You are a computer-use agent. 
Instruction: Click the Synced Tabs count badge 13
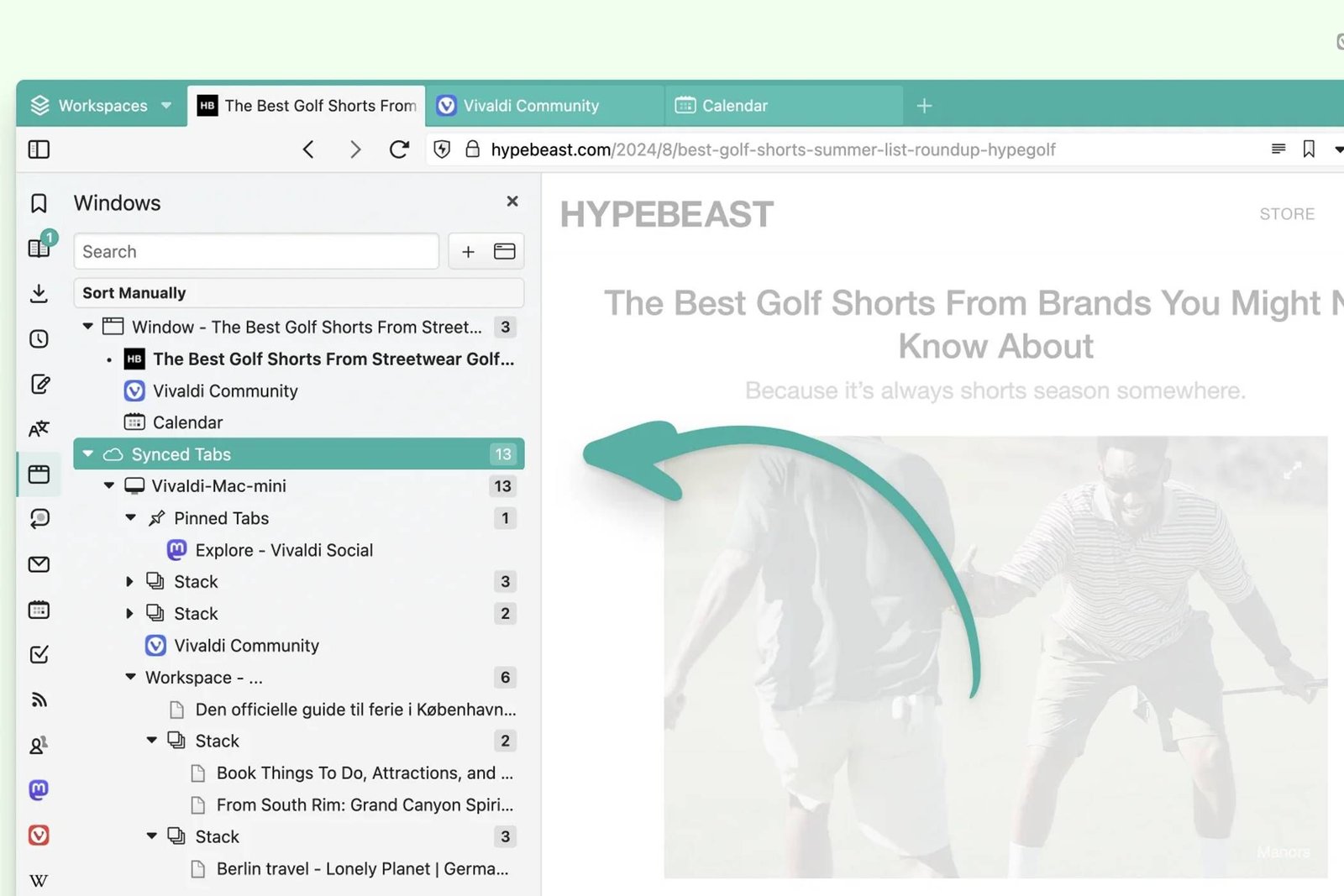coord(502,454)
